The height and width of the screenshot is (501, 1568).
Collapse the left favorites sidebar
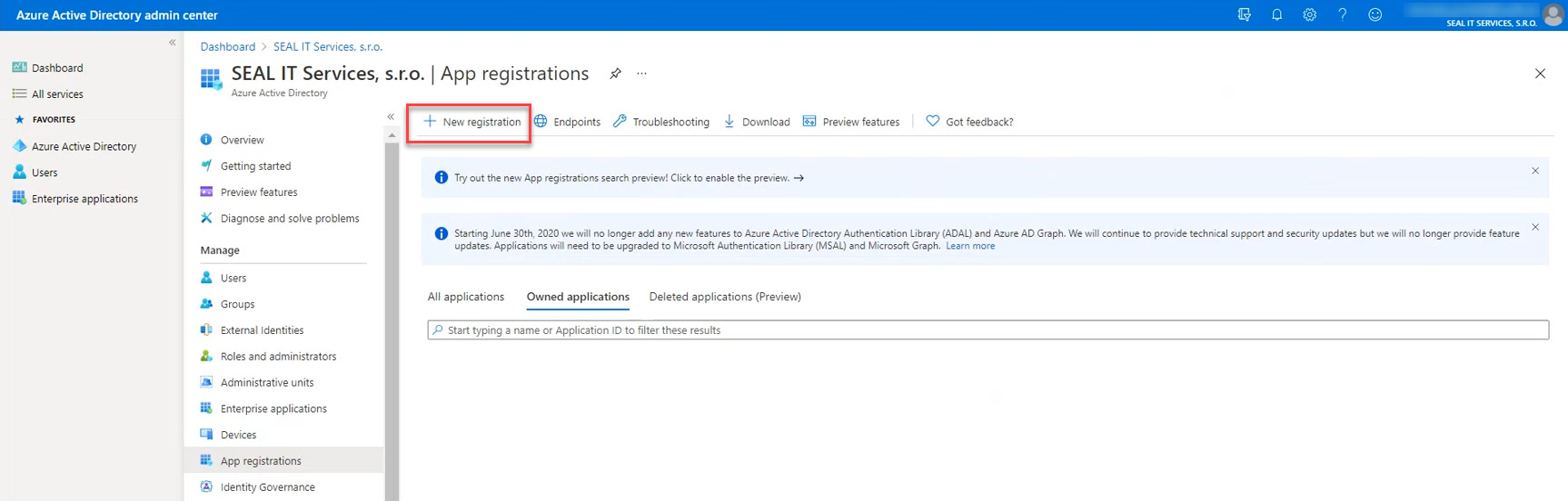173,43
